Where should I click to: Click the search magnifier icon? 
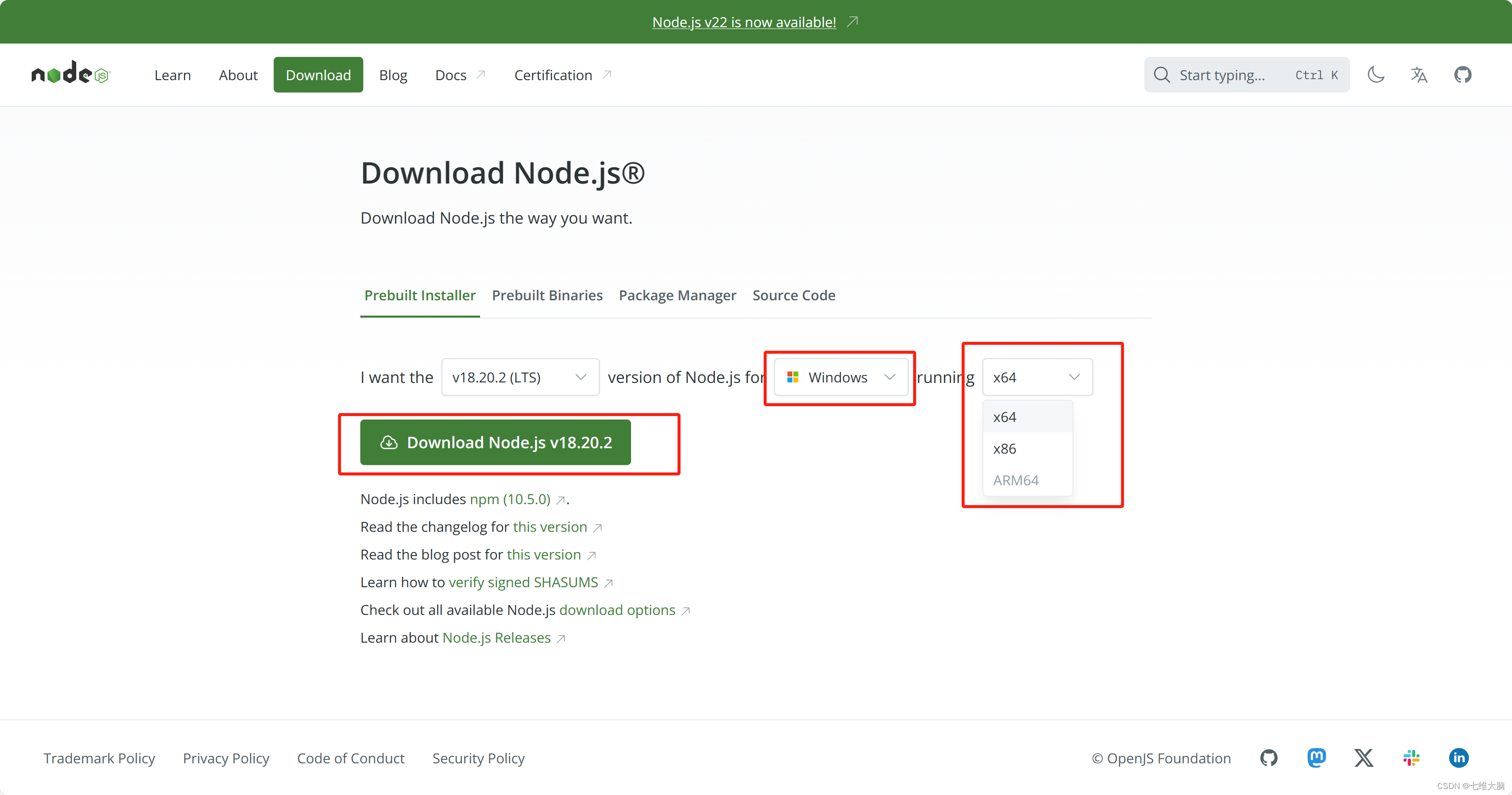click(x=1162, y=75)
